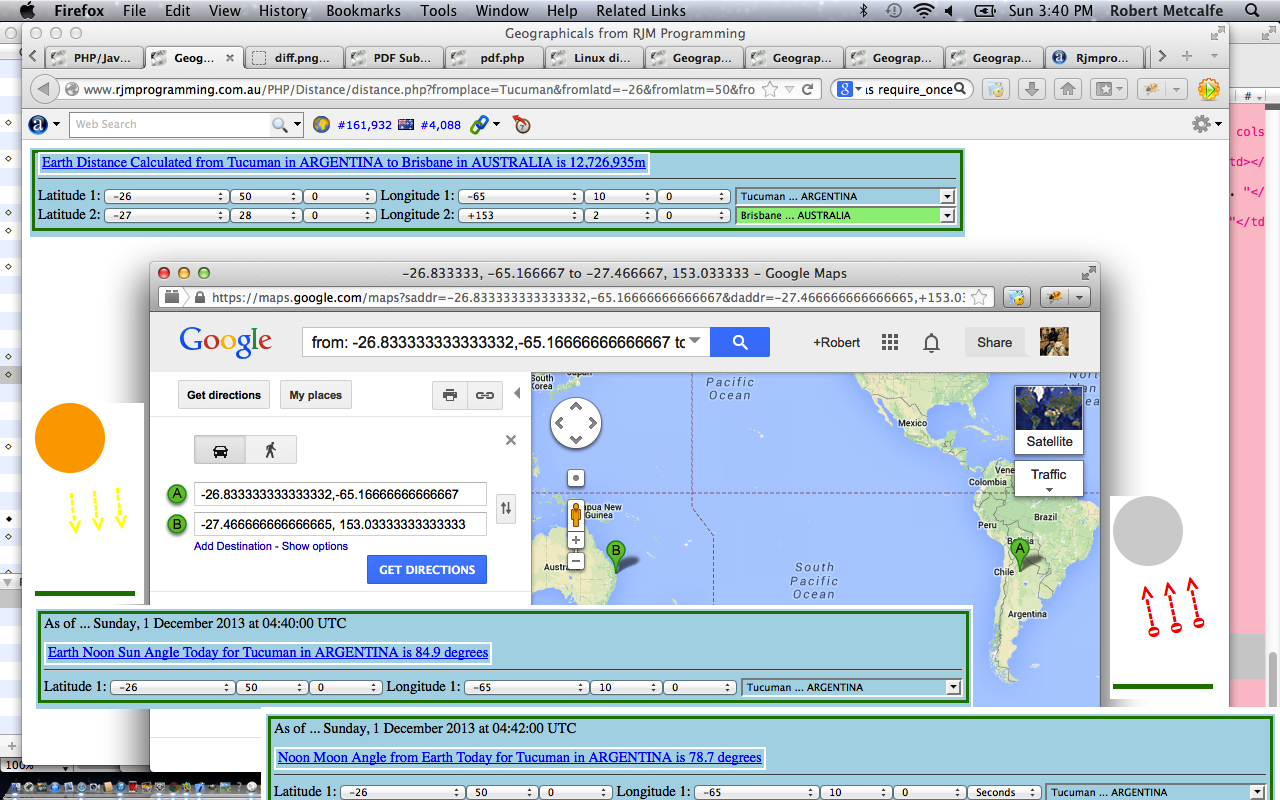Open Tucuman ... ARGENTINA dropdown in the distance form
This screenshot has width=1280, height=800.
[x=846, y=196]
